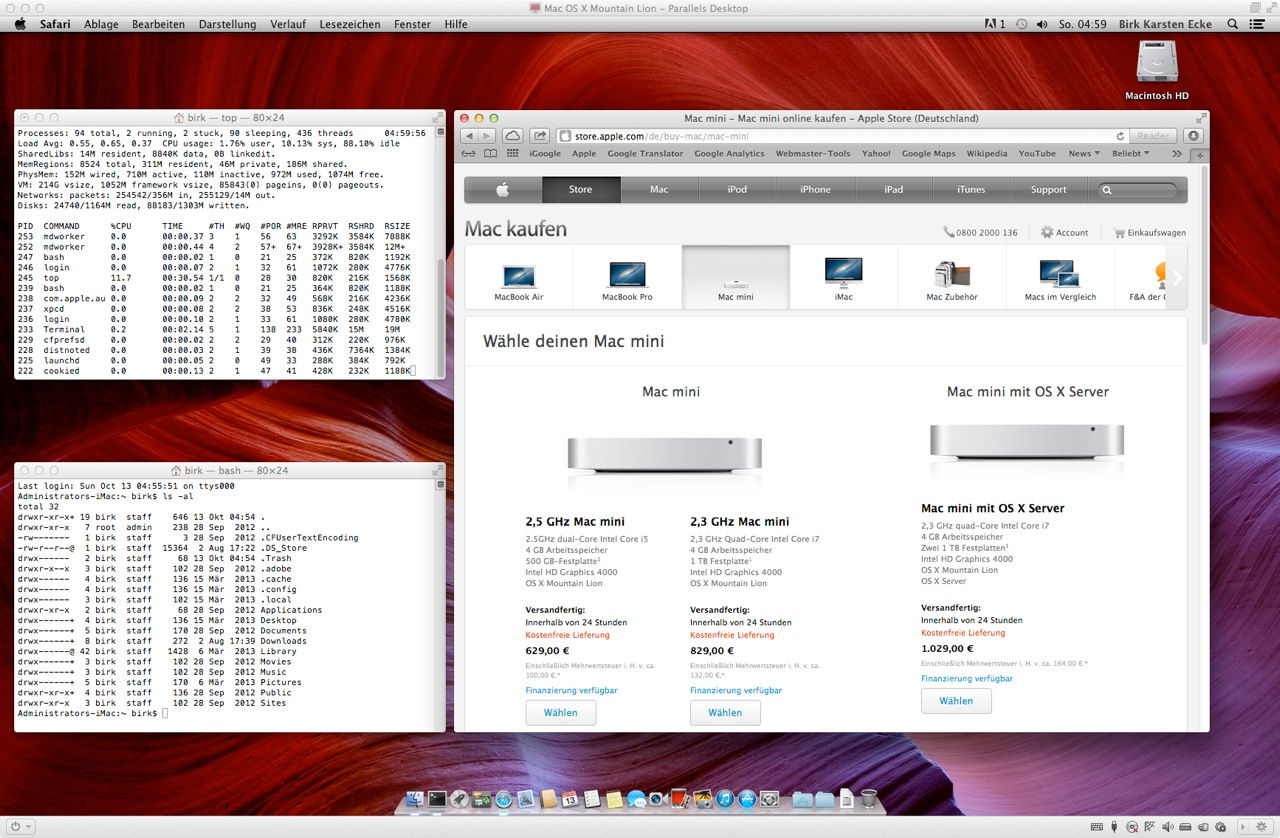
Task: Click the Parallels power button bottom-left
Action: click(15, 827)
